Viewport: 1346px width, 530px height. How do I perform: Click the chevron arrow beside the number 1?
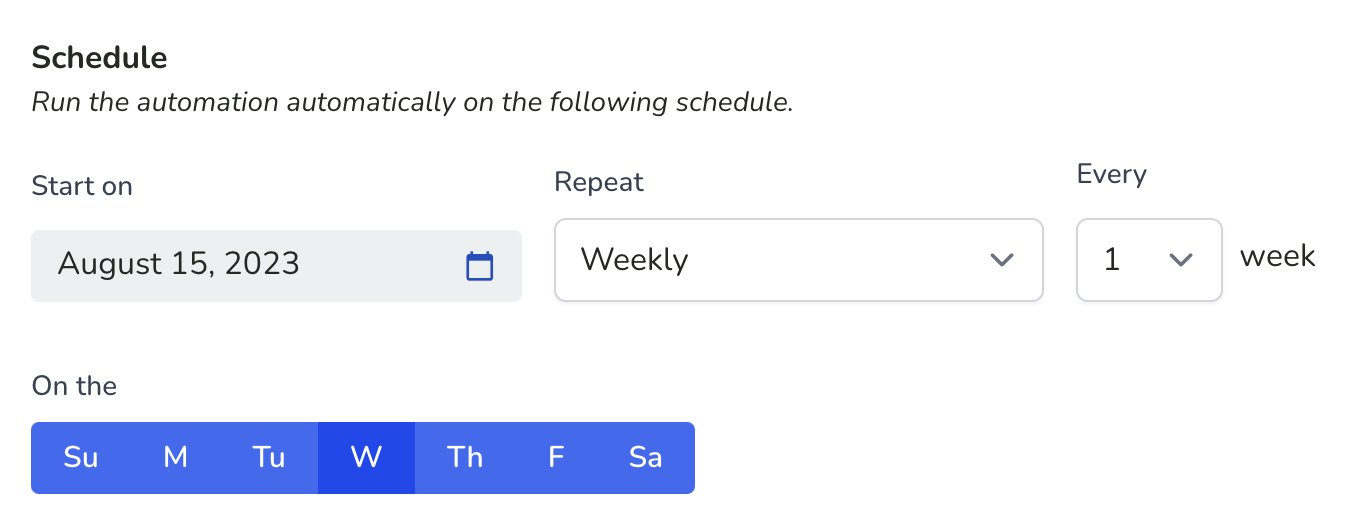click(1181, 260)
